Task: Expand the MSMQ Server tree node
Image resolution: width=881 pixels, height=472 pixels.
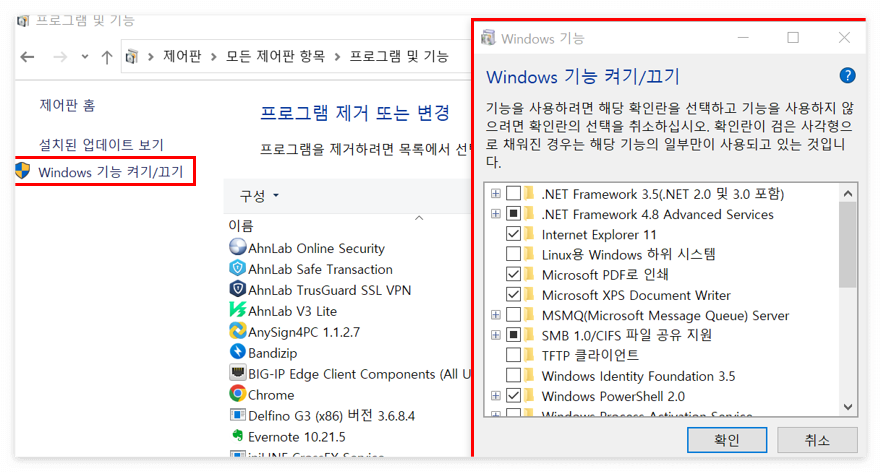Action: (x=496, y=315)
